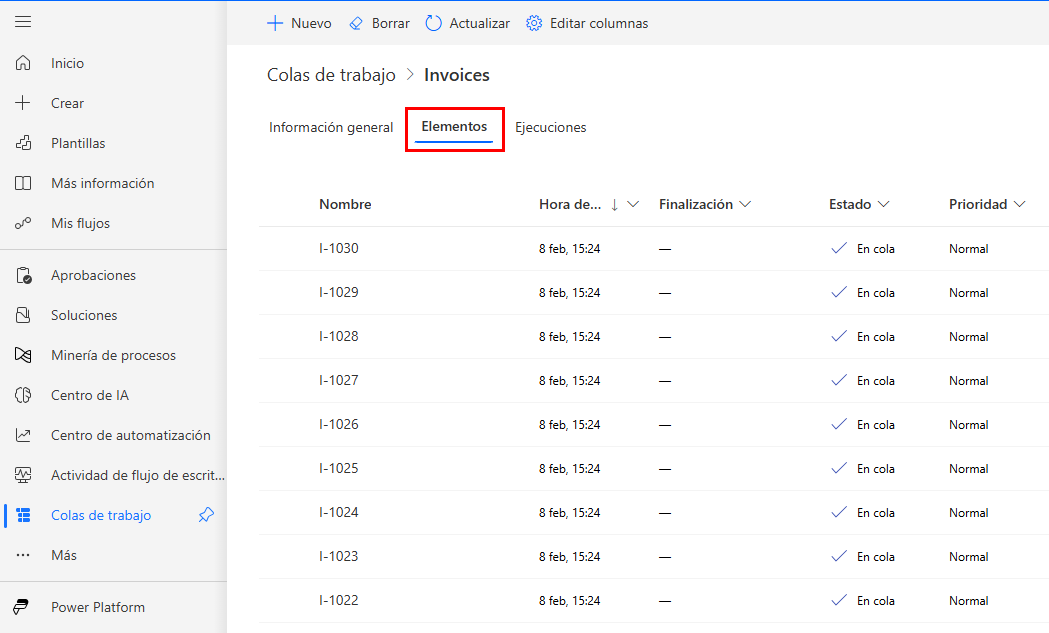Click the gear icon for Editar columnas
The height and width of the screenshot is (633, 1049).
(534, 23)
